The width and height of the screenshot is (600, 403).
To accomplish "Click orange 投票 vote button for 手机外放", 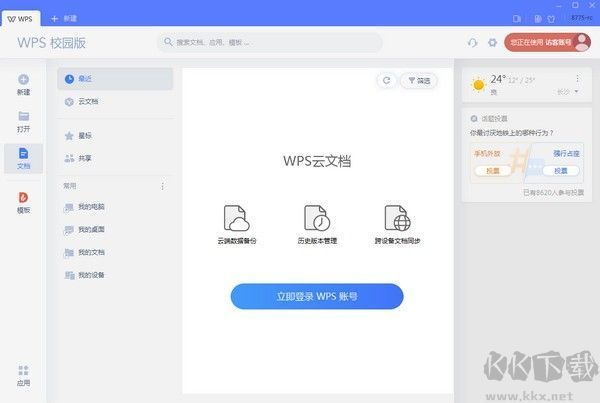I will [492, 171].
